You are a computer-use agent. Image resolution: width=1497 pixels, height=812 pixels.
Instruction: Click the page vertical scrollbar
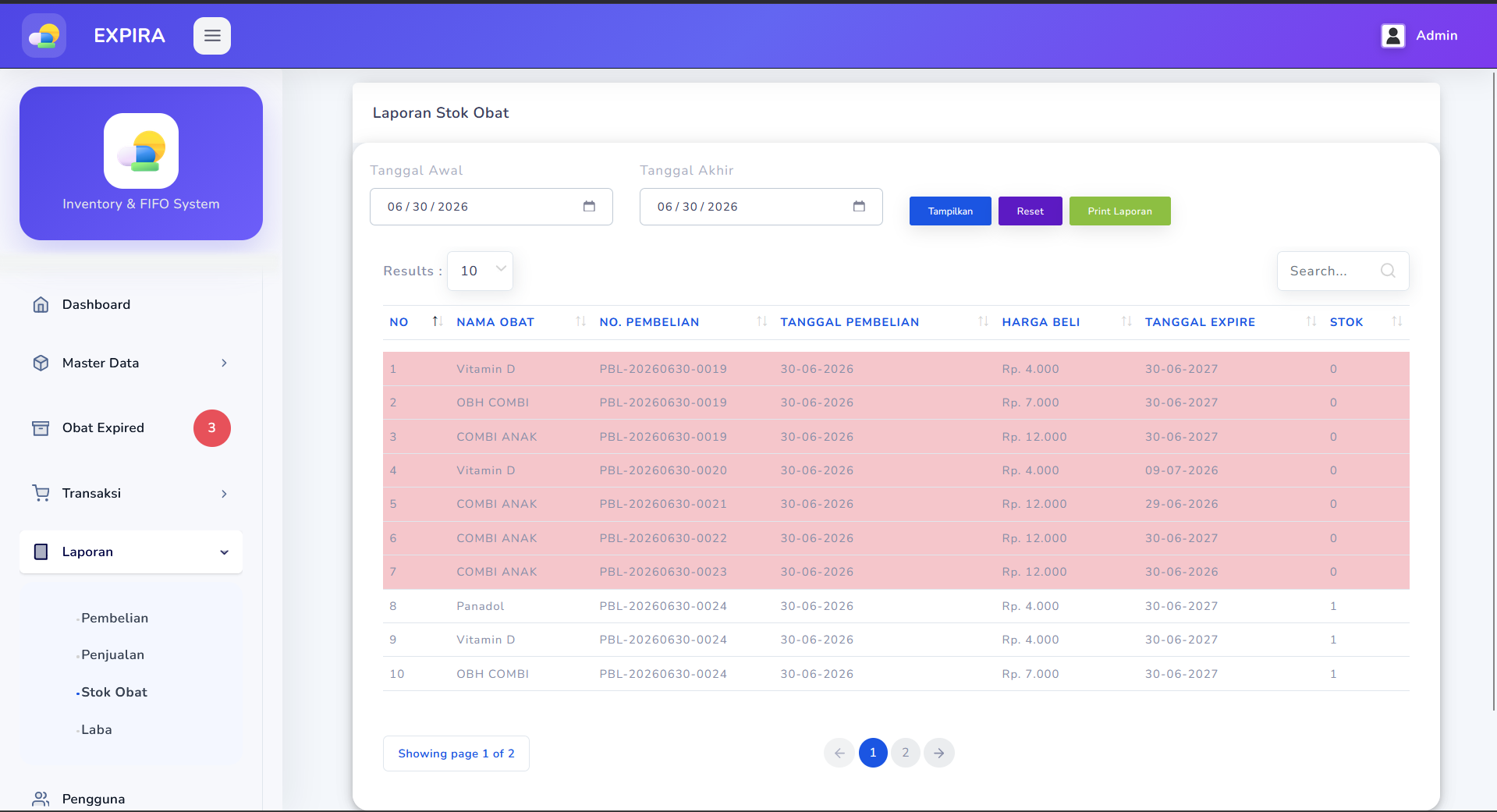1493,390
